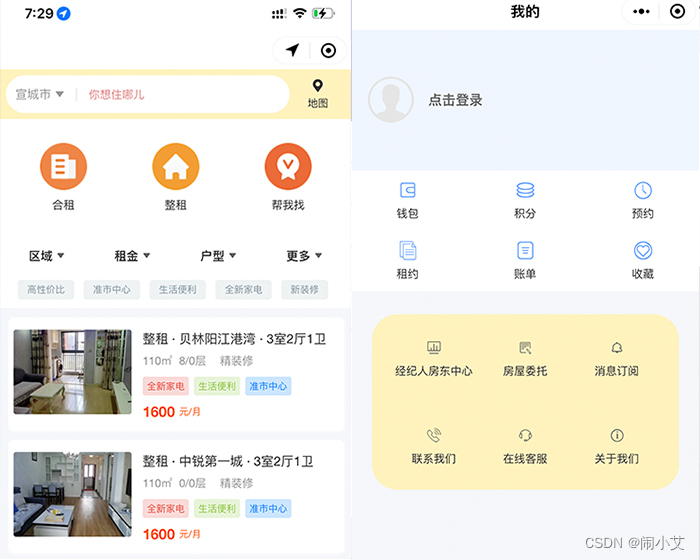Tap 全新家电 tag on 贝林阳江港湾 listing
Viewport: 700px width, 560px height.
tap(166, 386)
